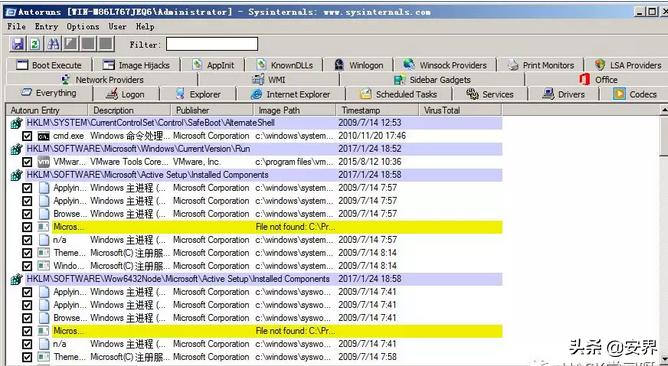Click the cmd.exe entry icon

(x=43, y=136)
